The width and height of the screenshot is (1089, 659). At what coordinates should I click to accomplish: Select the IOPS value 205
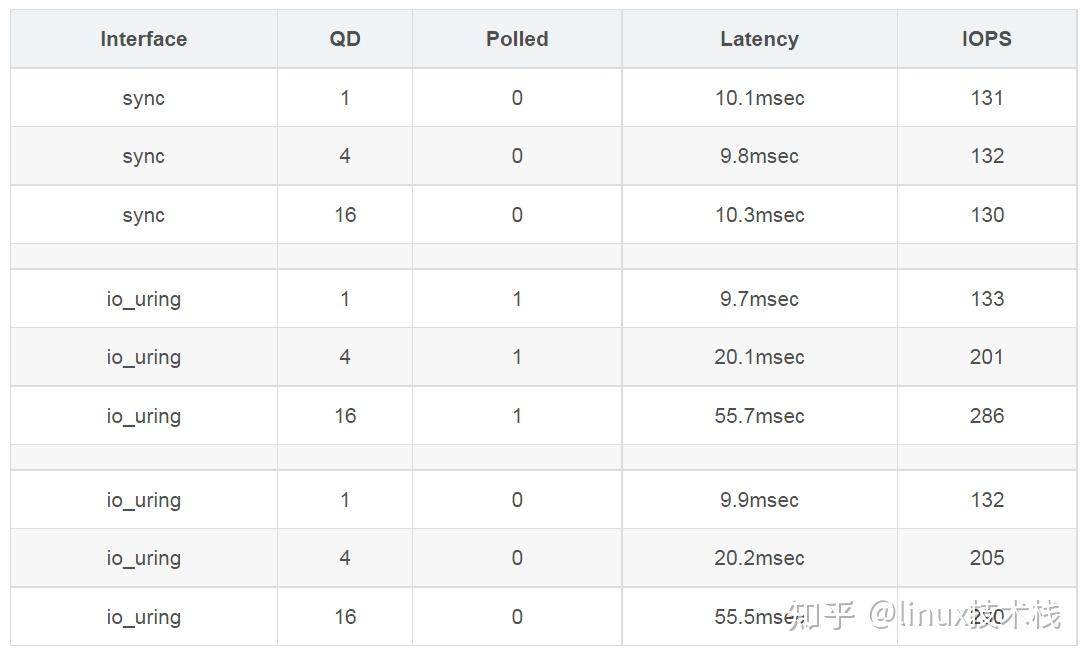[986, 558]
